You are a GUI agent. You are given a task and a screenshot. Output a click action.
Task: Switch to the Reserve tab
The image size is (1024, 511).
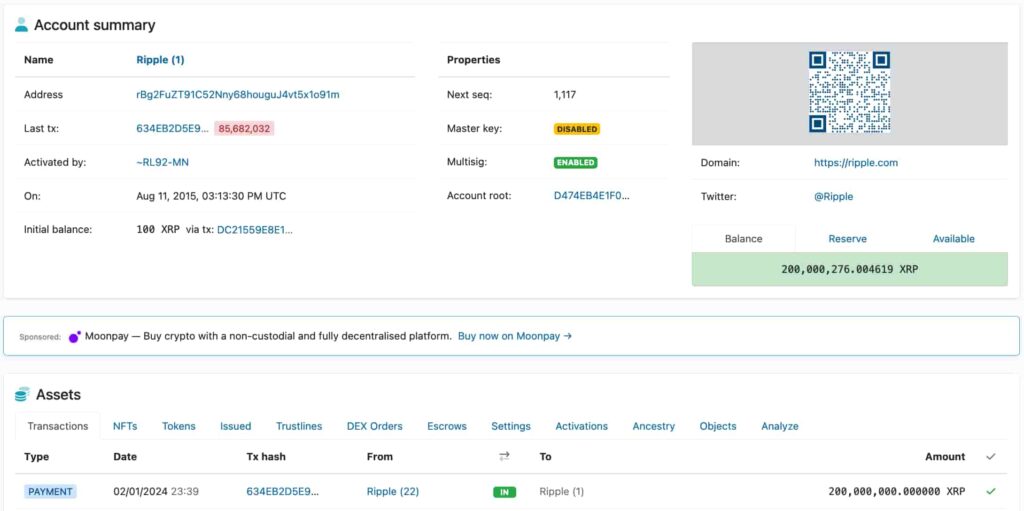coord(848,239)
